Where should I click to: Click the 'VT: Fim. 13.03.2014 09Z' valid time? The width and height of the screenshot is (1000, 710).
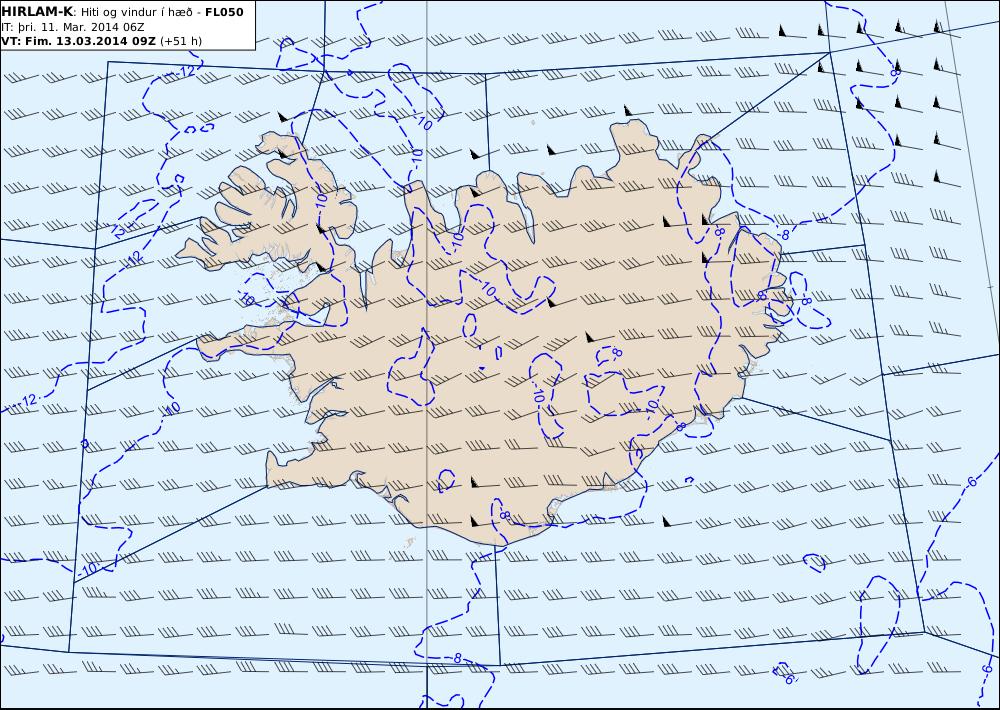click(x=78, y=41)
